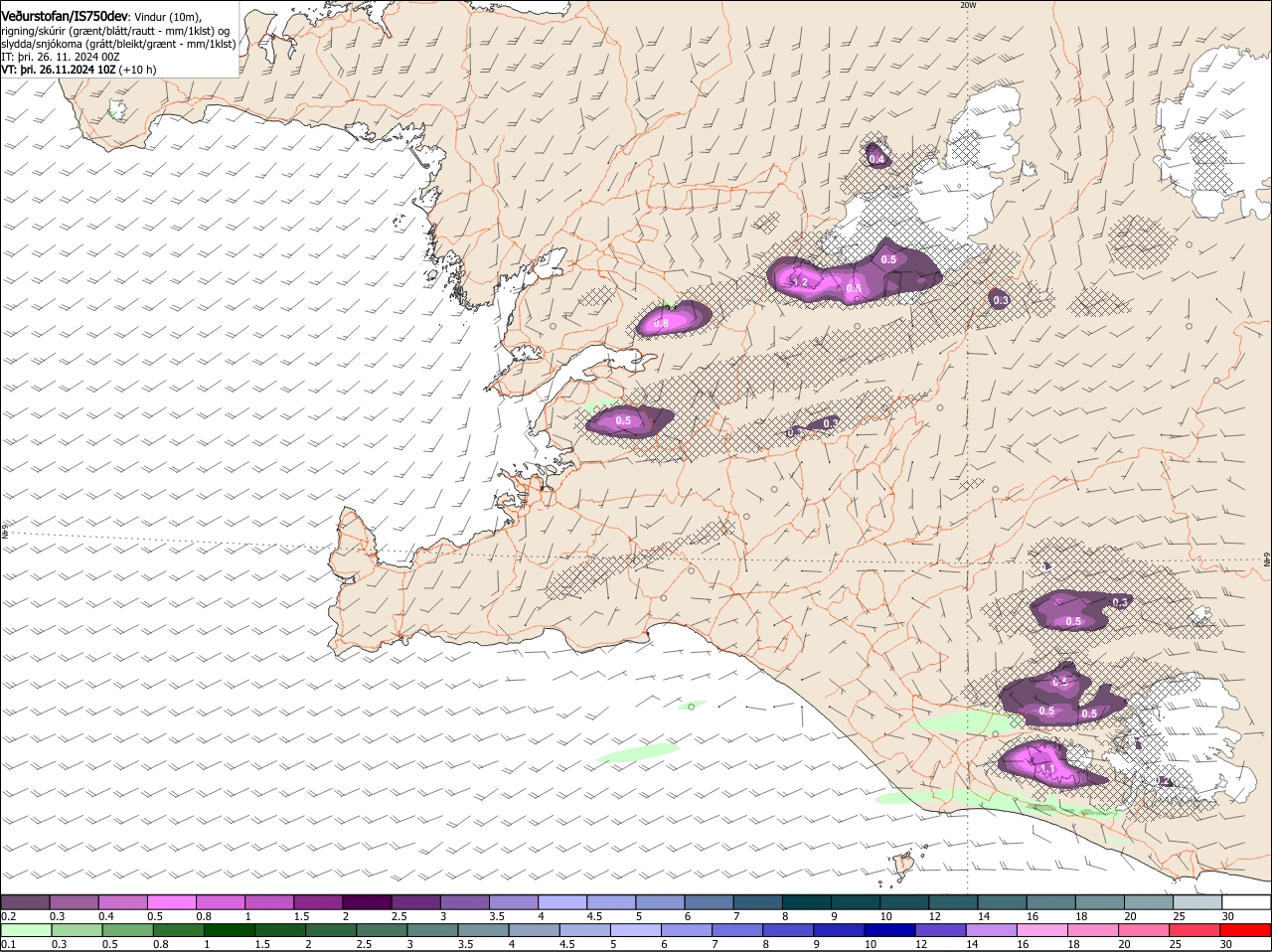1272x952 pixels.
Task: Click the '0.1' label in lower legend row
Action: click(8, 944)
